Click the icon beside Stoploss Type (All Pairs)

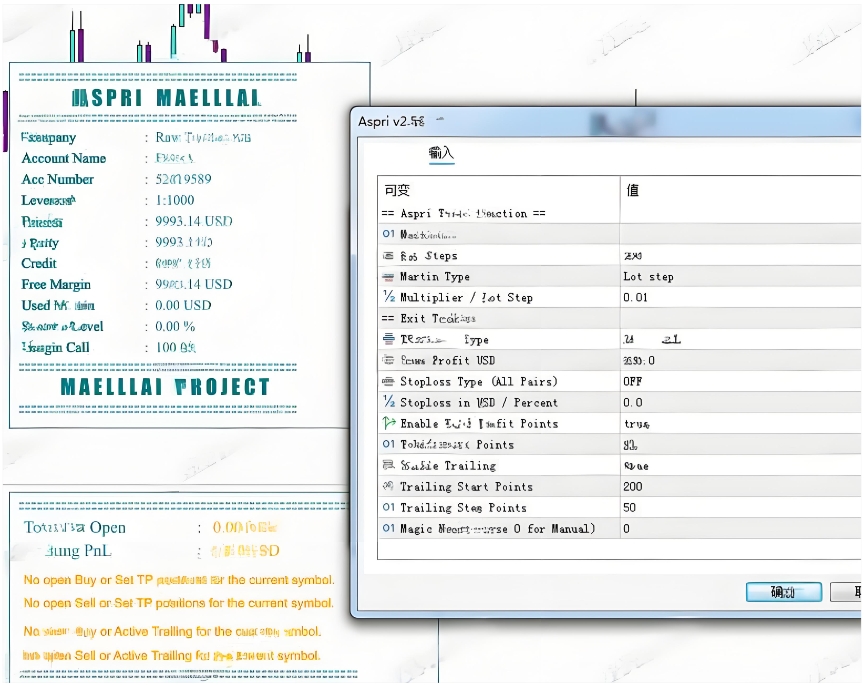(389, 382)
